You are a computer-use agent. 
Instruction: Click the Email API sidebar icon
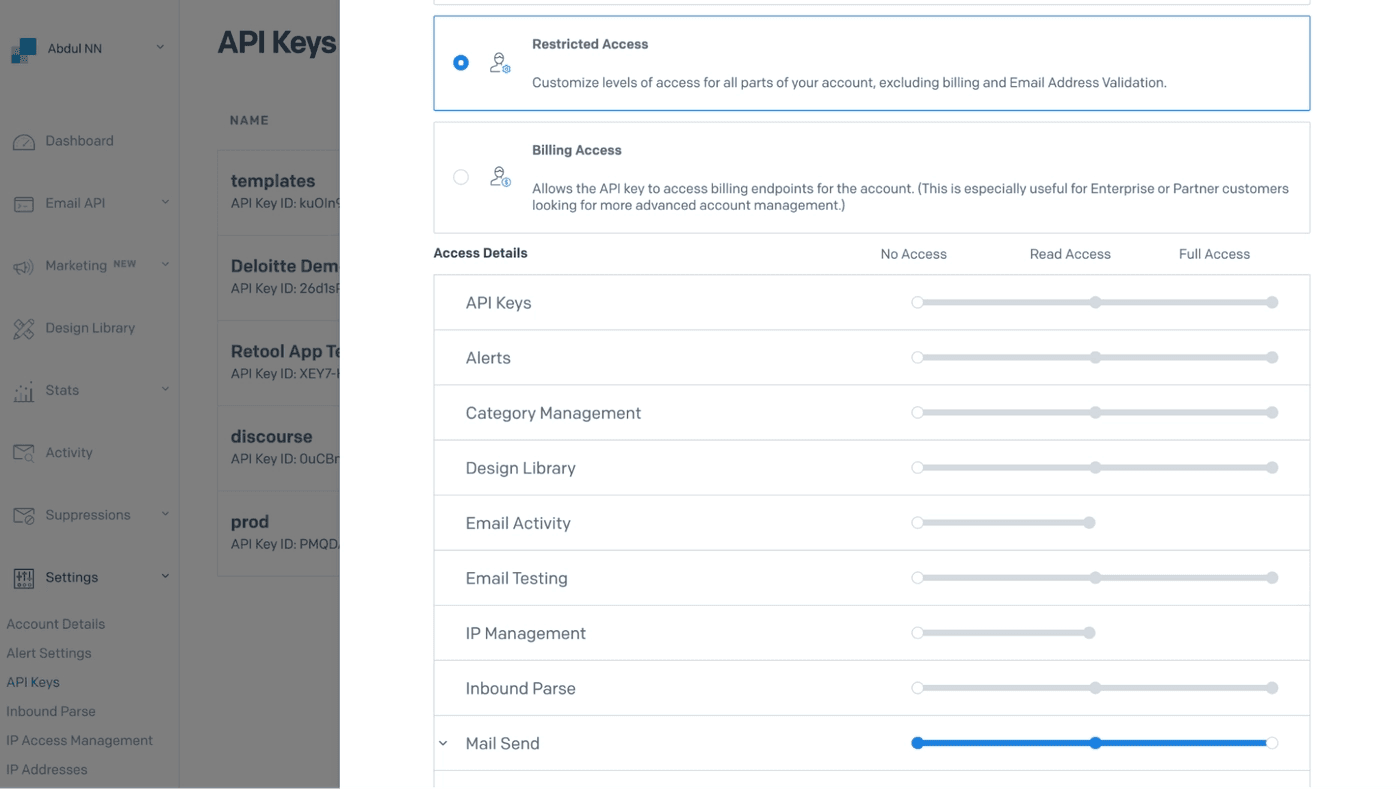click(x=23, y=204)
